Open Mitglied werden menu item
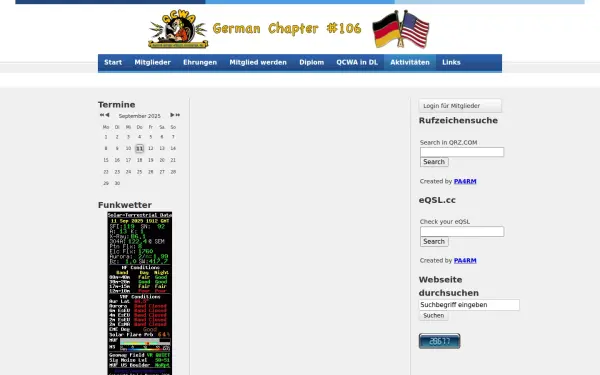 258,62
